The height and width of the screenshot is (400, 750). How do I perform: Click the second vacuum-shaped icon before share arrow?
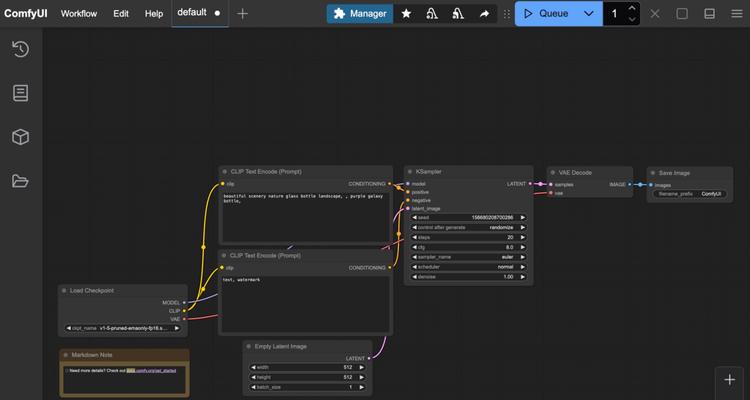458,14
